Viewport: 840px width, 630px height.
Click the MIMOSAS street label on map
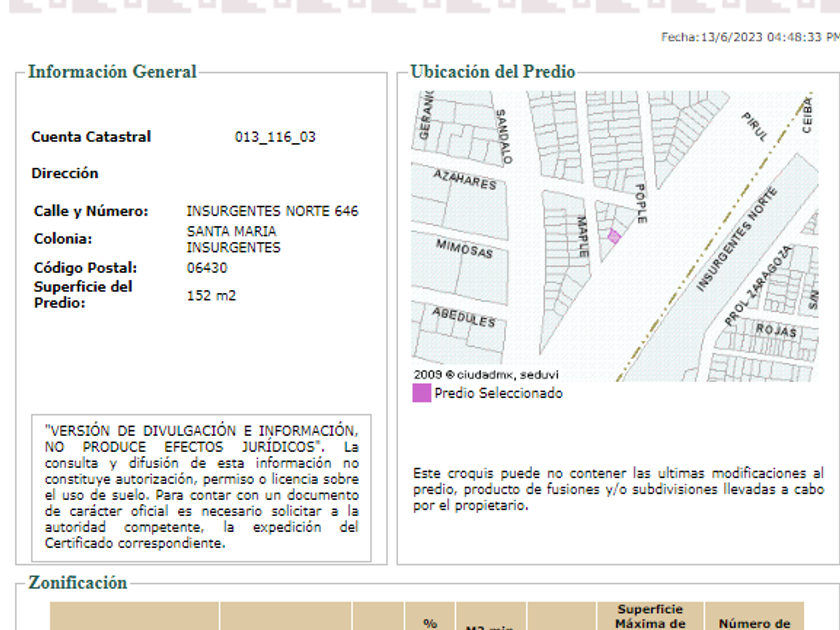(x=464, y=249)
